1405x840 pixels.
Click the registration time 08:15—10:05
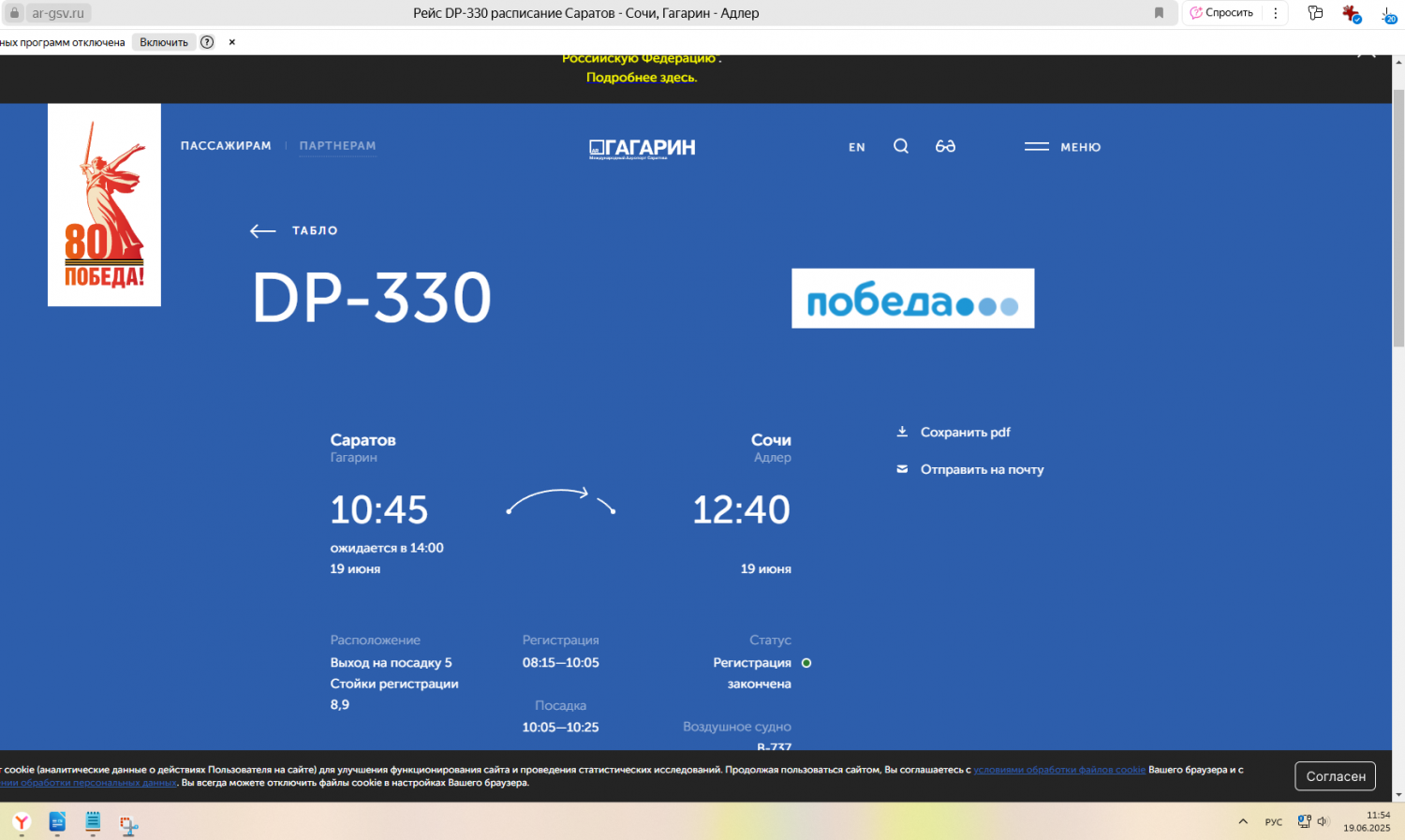(561, 662)
